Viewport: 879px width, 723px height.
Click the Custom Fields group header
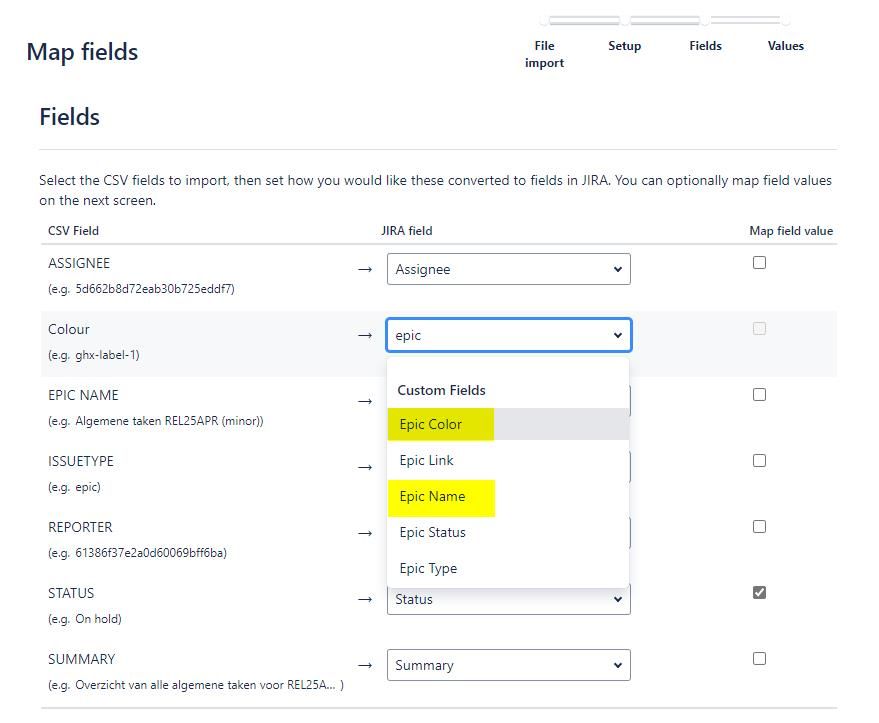(x=441, y=390)
